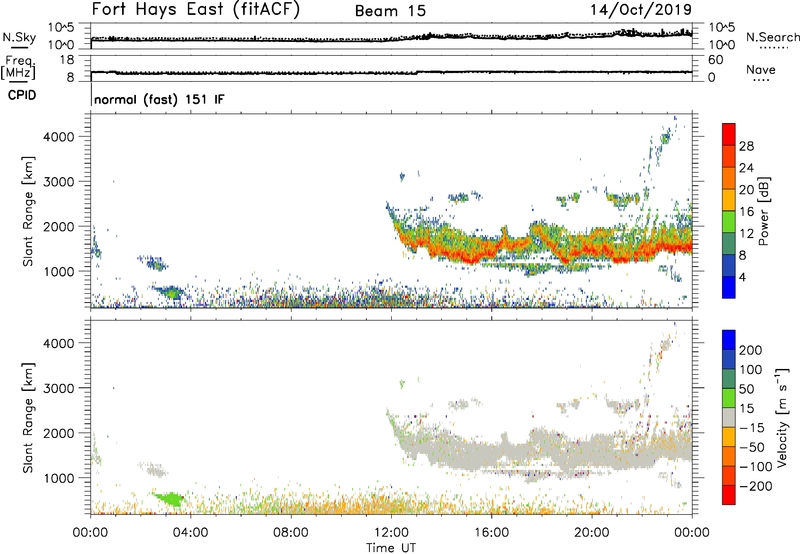Viewport: 800px width, 554px height.
Task: Click the gray segment of Velocity colorbar
Action: pos(729,417)
